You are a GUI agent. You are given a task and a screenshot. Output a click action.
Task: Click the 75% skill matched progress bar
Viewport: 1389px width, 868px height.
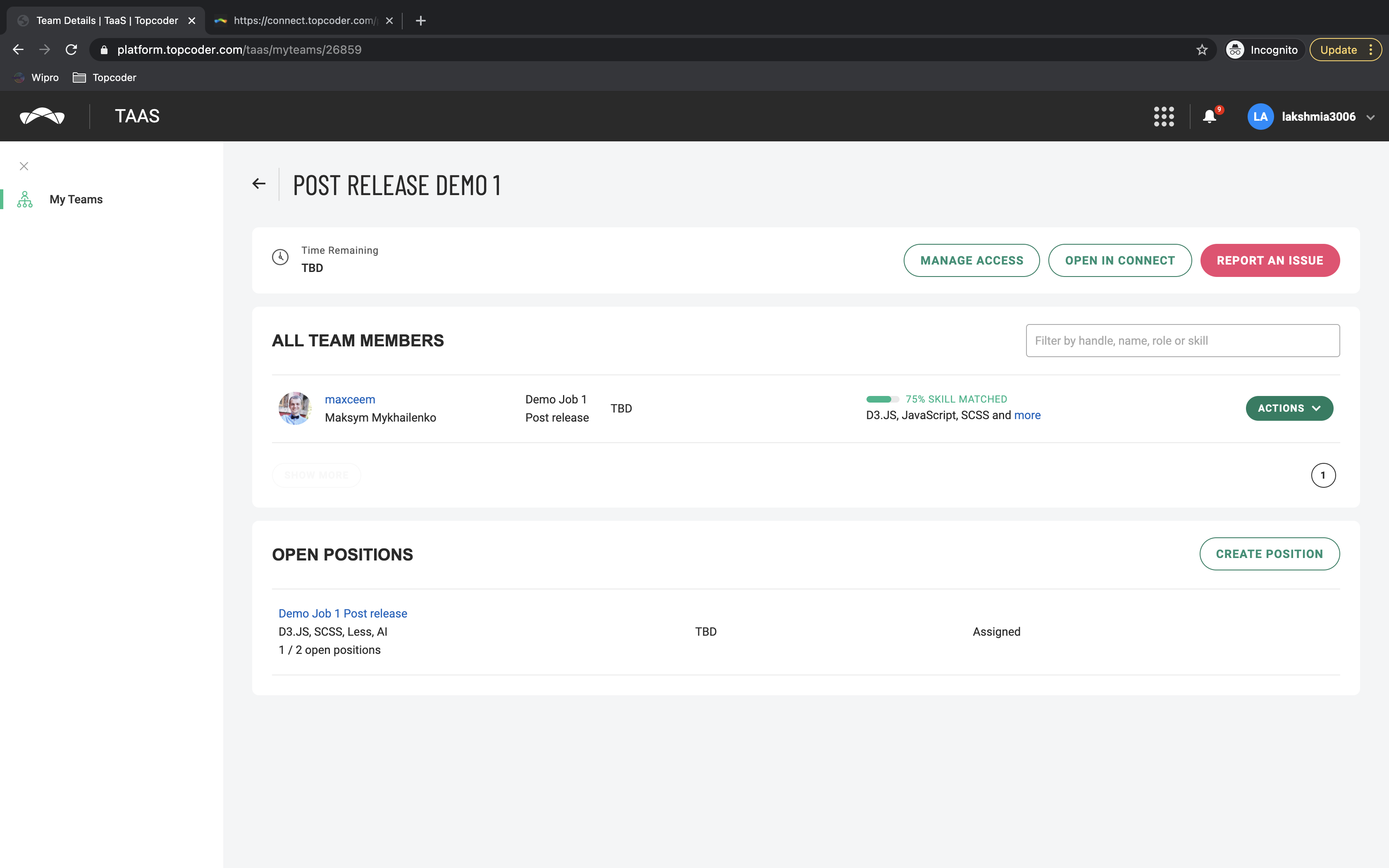tap(882, 399)
